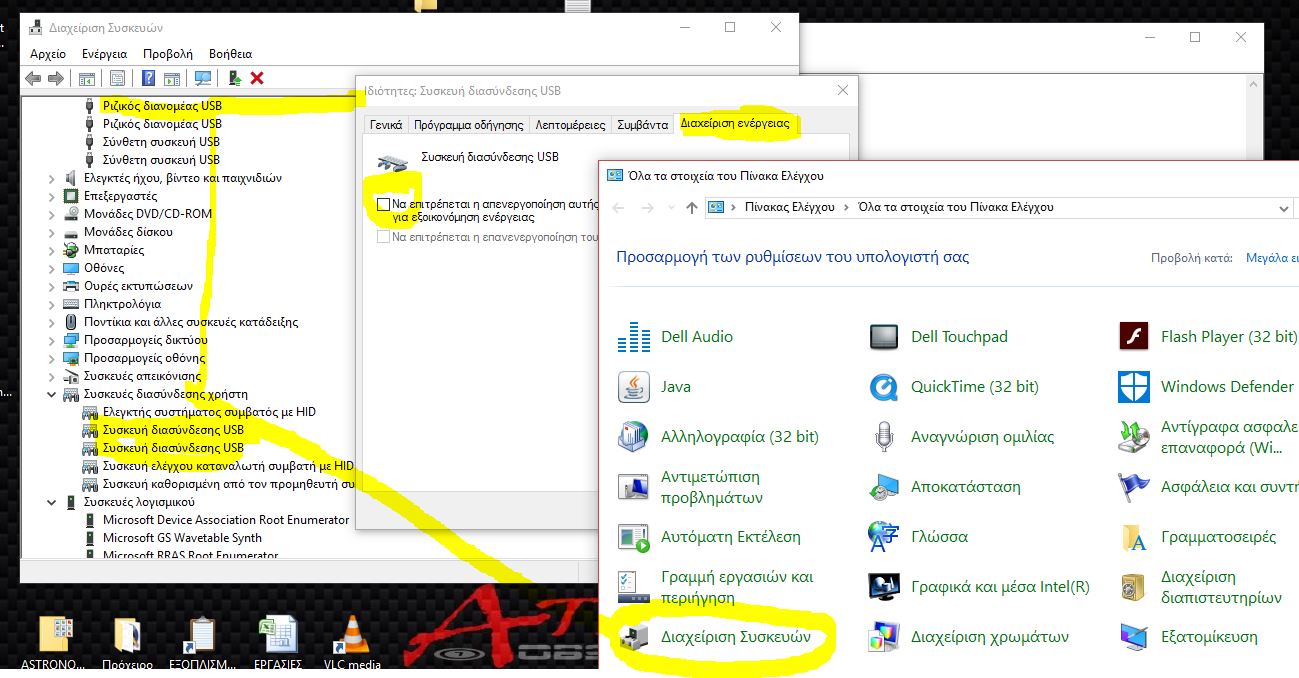Open the Ενέργεια menu
This screenshot has height=678, width=1299.
pyautogui.click(x=105, y=54)
